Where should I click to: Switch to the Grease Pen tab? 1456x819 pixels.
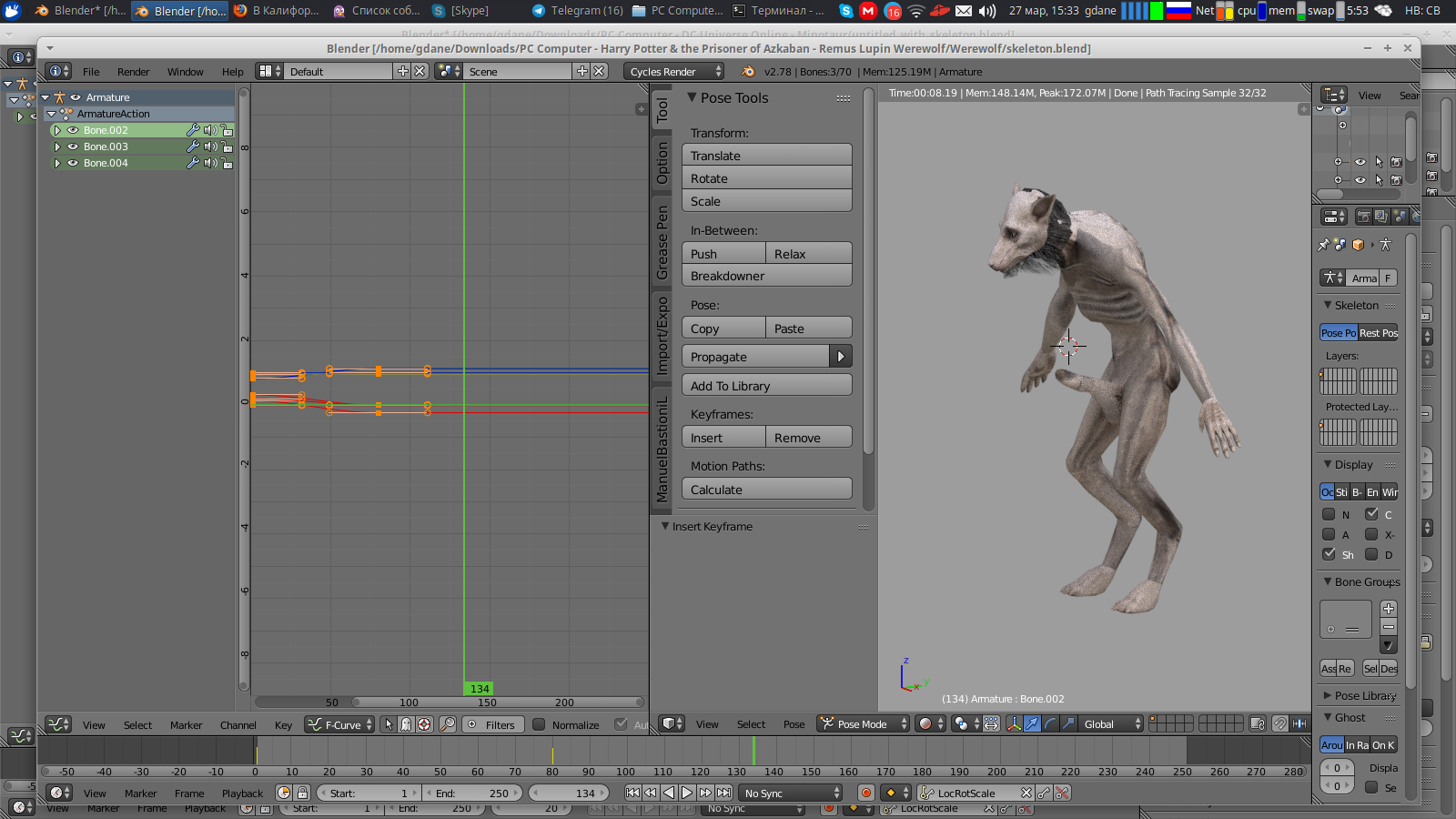coord(662,242)
